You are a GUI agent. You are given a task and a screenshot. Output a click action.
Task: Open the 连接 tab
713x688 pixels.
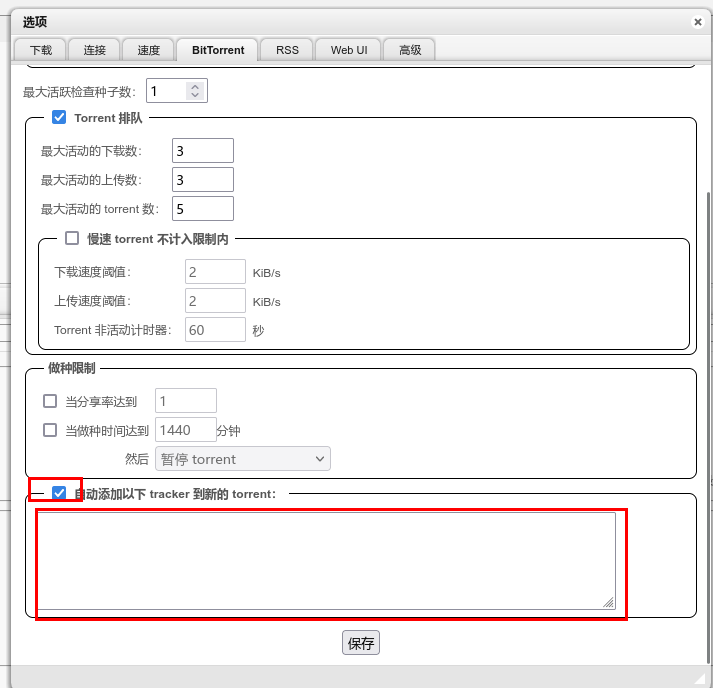[95, 50]
